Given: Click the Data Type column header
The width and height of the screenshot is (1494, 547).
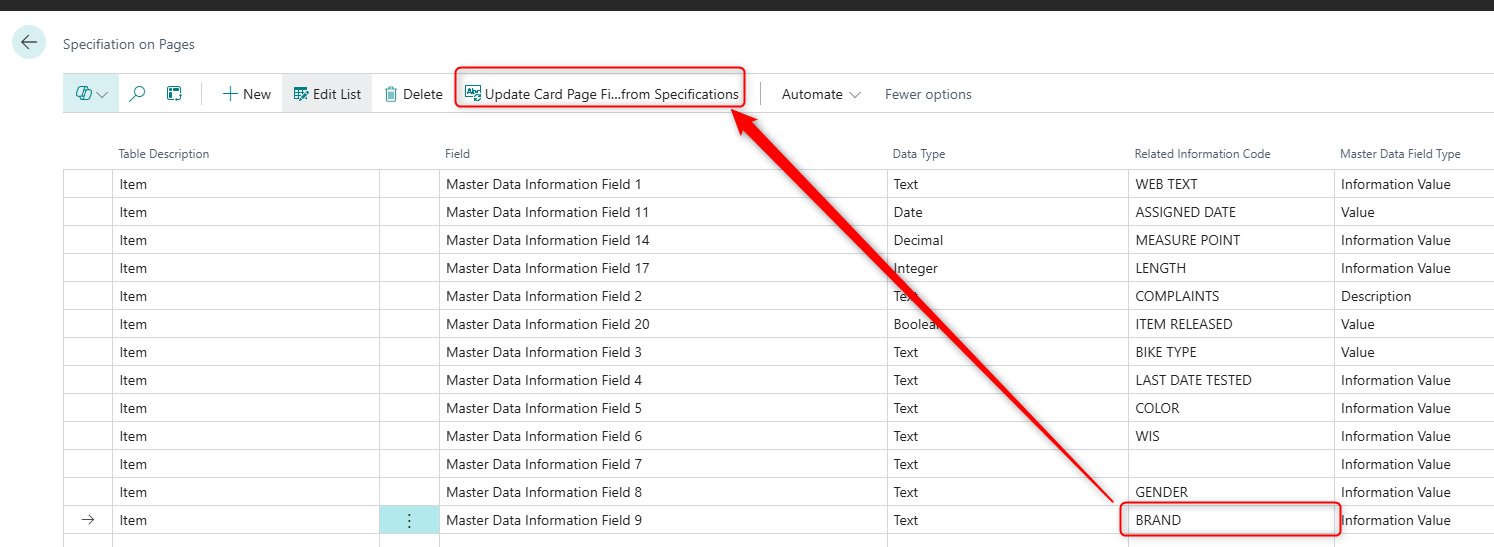Looking at the screenshot, I should coord(918,154).
